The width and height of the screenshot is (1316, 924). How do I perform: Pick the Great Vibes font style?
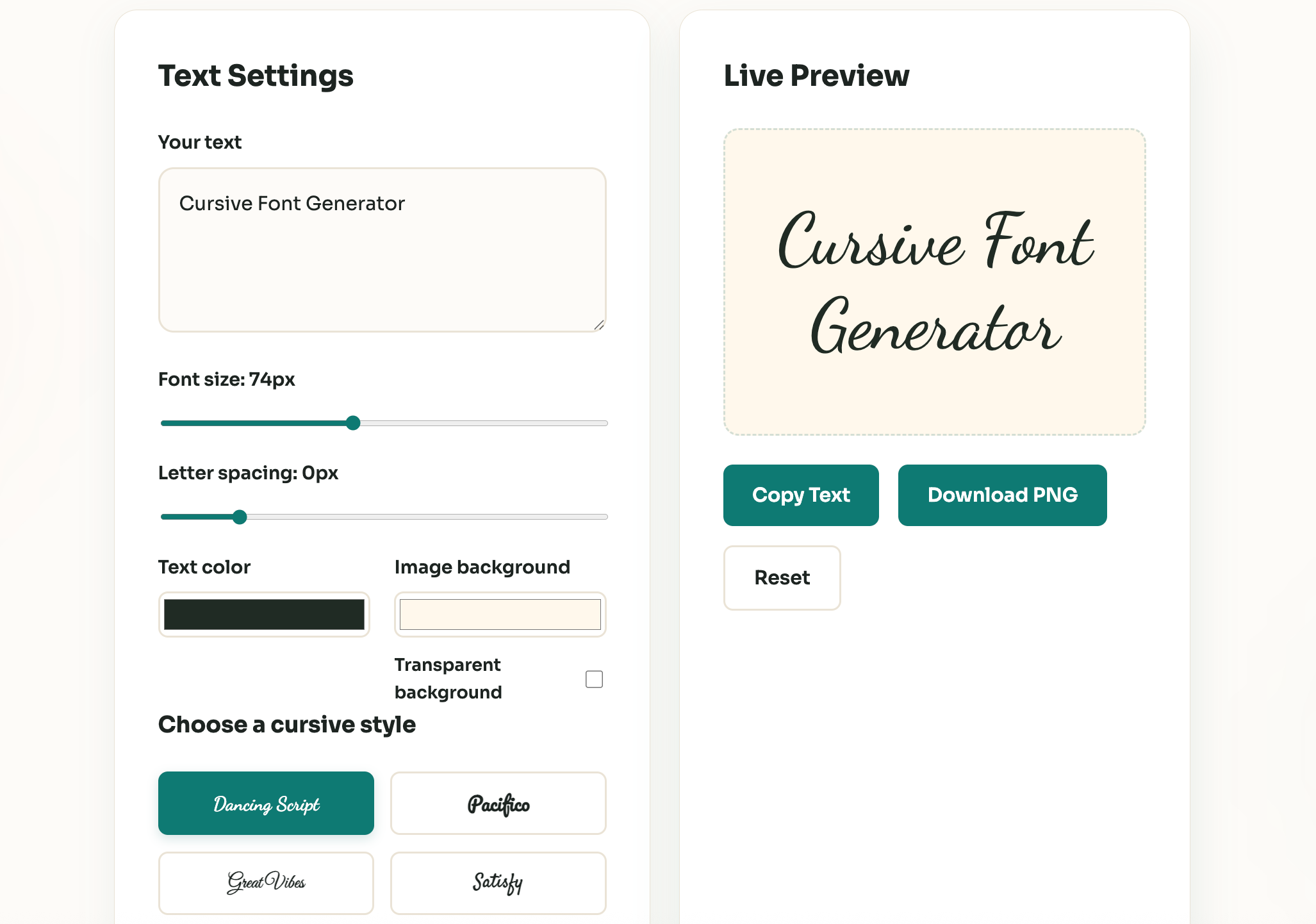pos(266,882)
